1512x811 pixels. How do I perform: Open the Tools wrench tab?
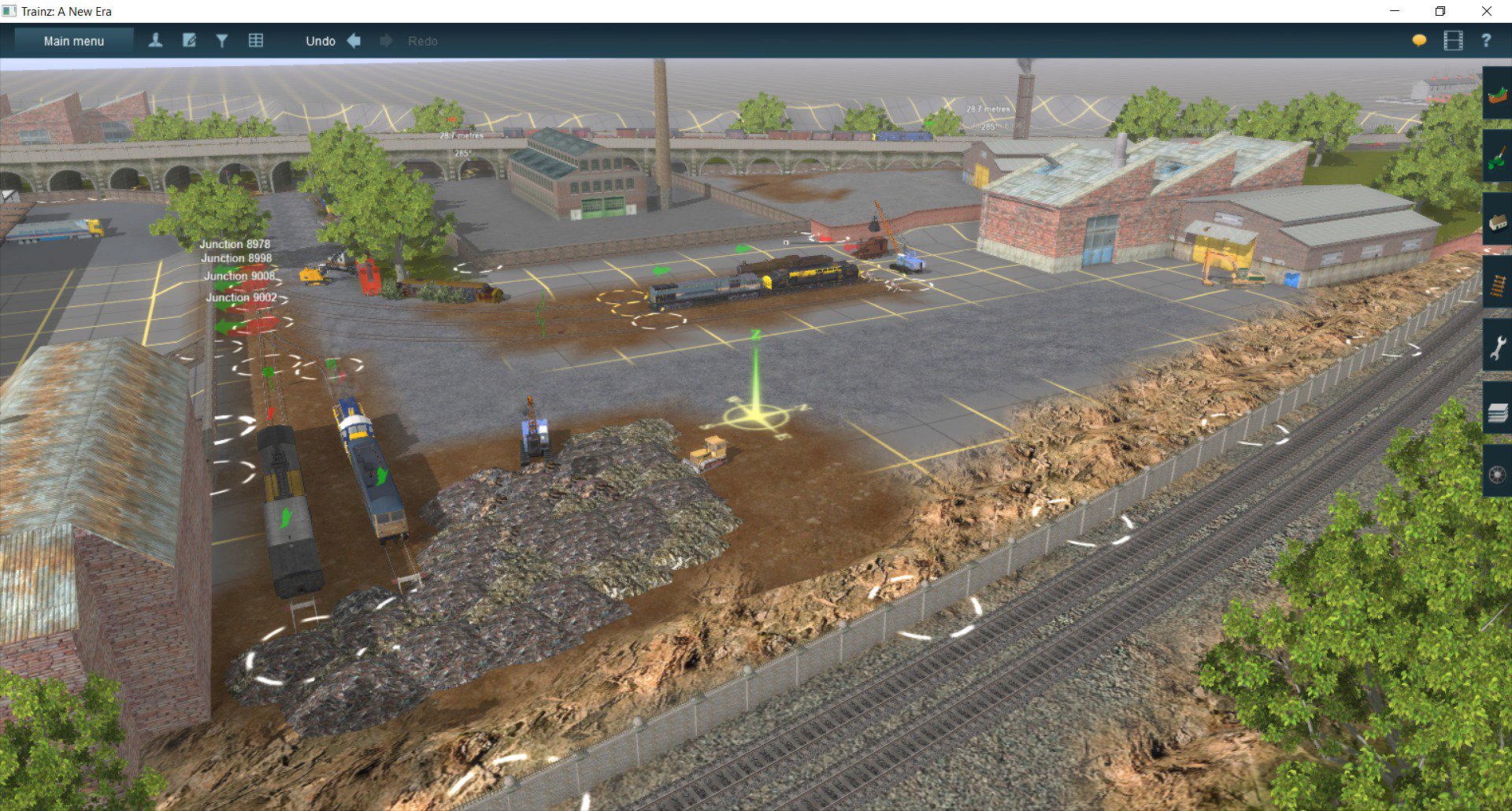point(1497,346)
